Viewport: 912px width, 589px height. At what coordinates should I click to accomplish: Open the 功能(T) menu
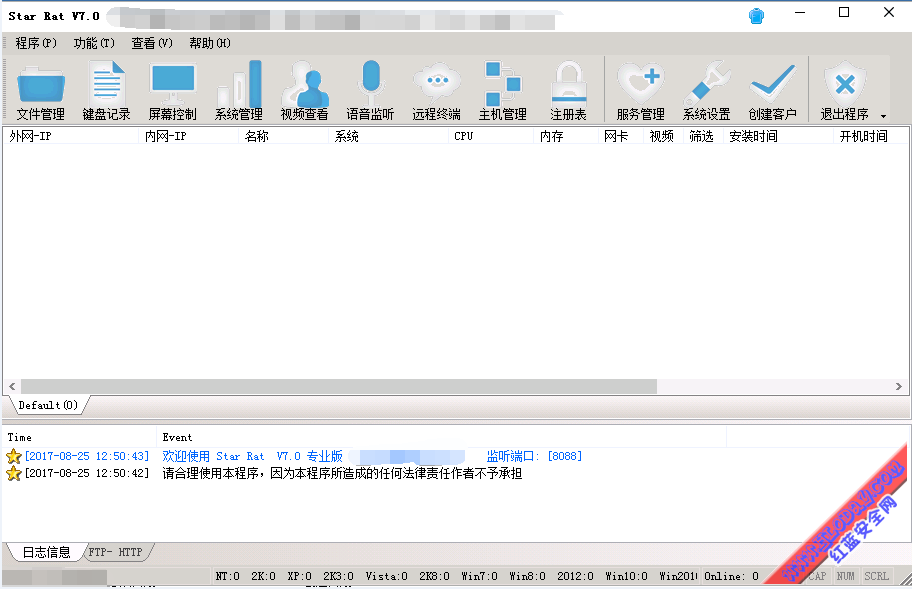tap(94, 43)
